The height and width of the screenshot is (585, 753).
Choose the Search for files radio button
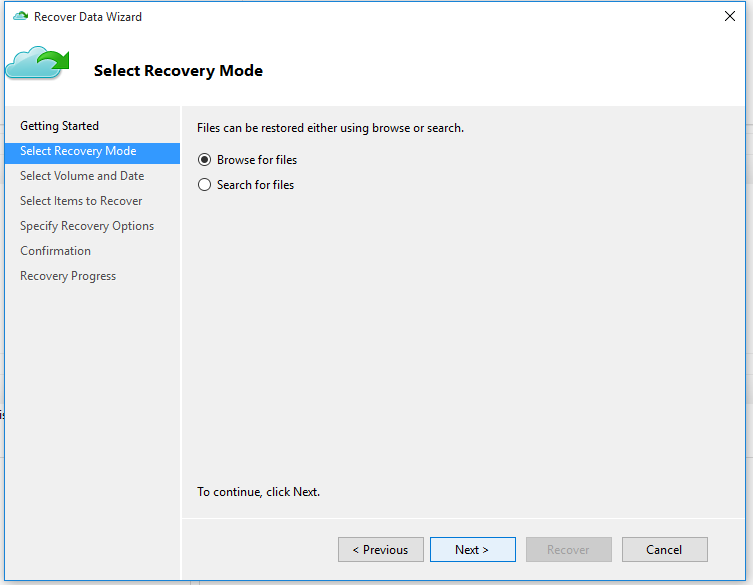(x=204, y=184)
